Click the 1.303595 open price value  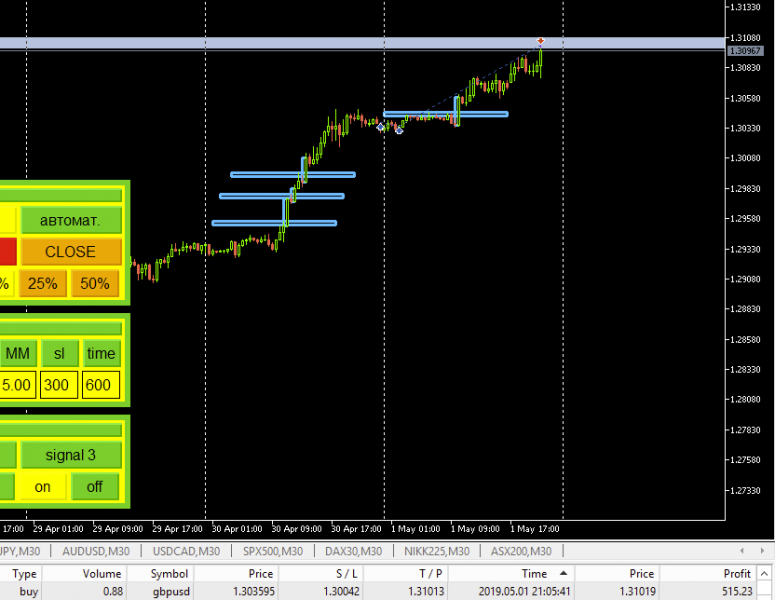pyautogui.click(x=254, y=591)
